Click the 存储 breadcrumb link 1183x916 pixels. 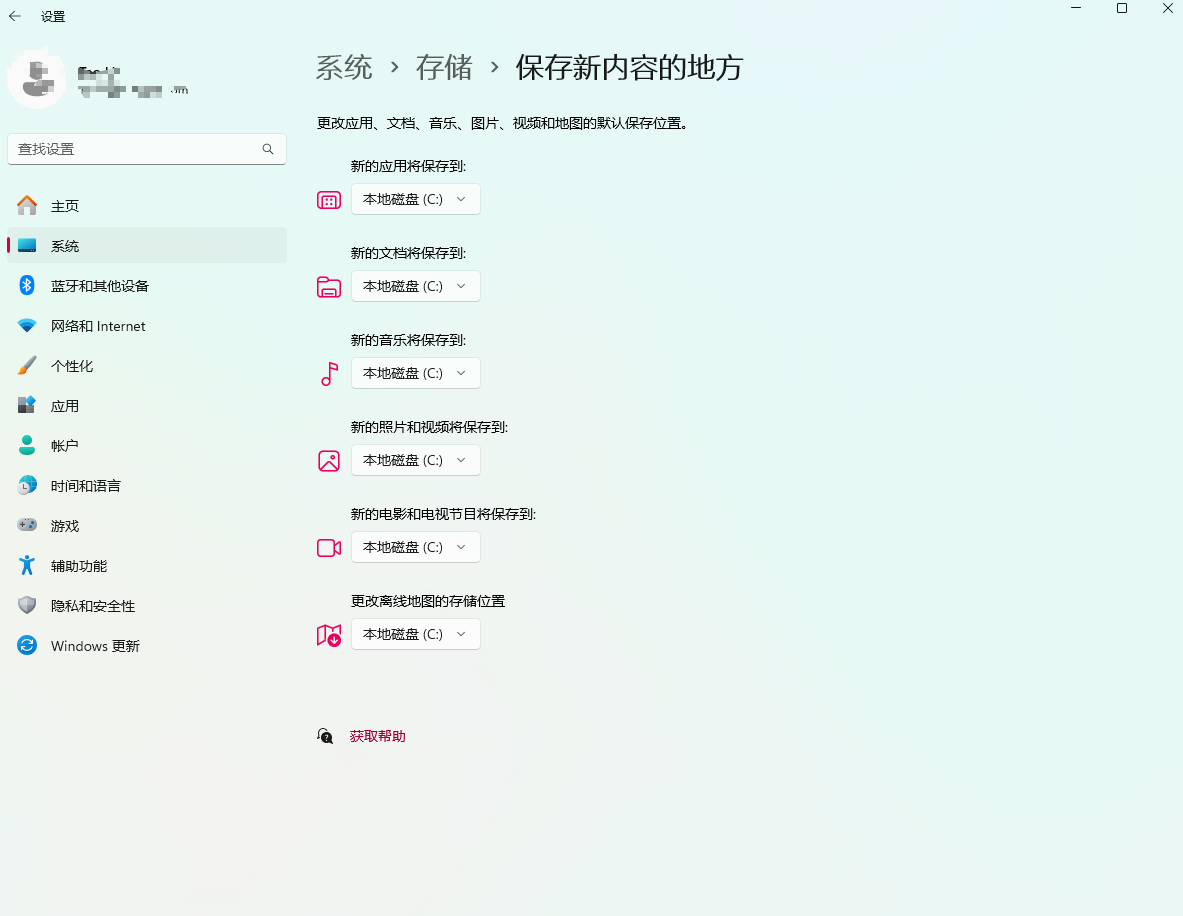pyautogui.click(x=444, y=68)
